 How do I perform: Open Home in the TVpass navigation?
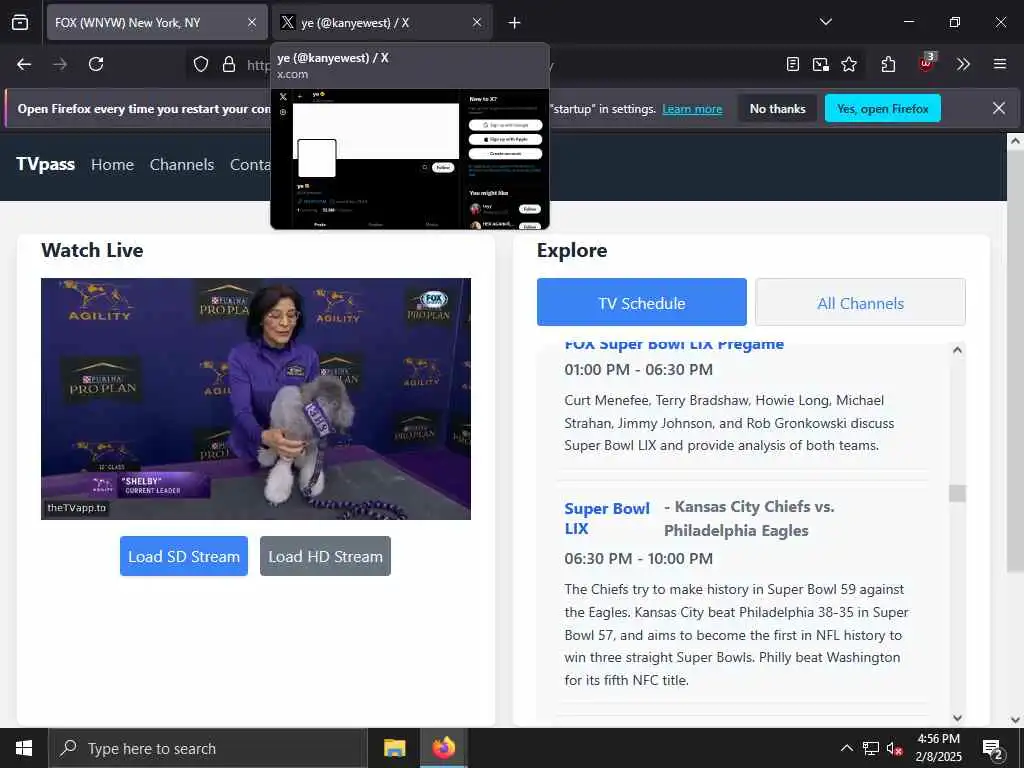(112, 165)
